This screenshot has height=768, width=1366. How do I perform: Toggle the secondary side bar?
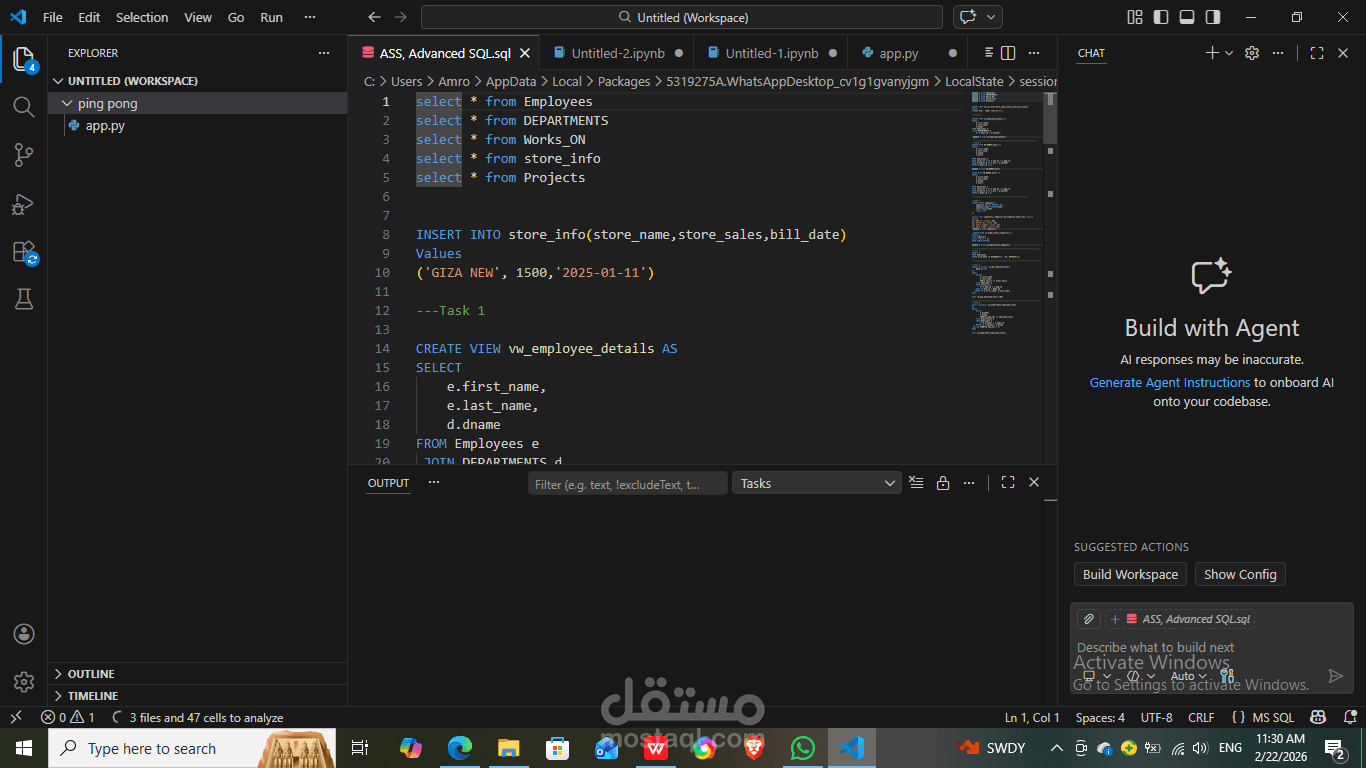click(1213, 17)
